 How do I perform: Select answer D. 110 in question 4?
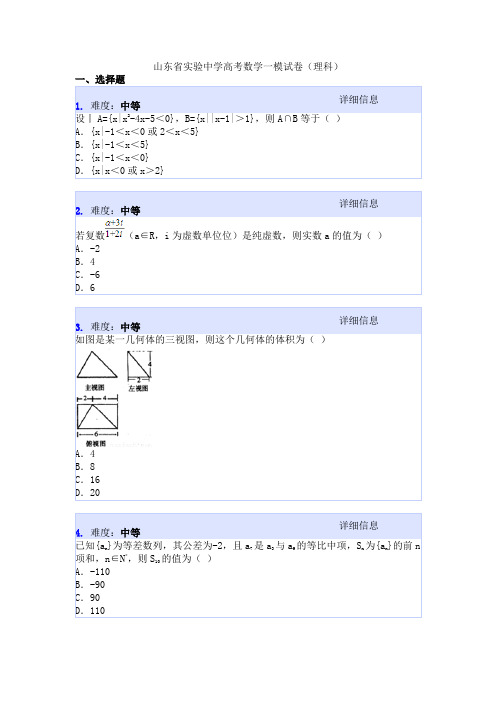[x=90, y=611]
